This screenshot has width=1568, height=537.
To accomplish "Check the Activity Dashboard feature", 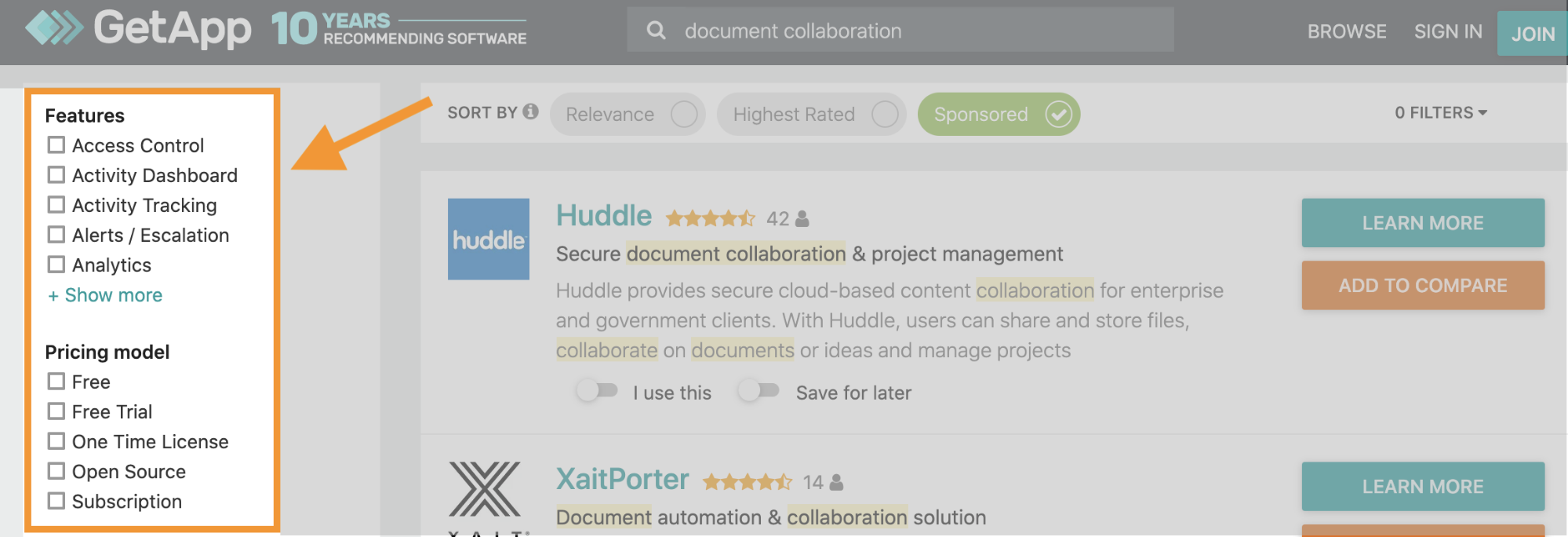I will (56, 175).
